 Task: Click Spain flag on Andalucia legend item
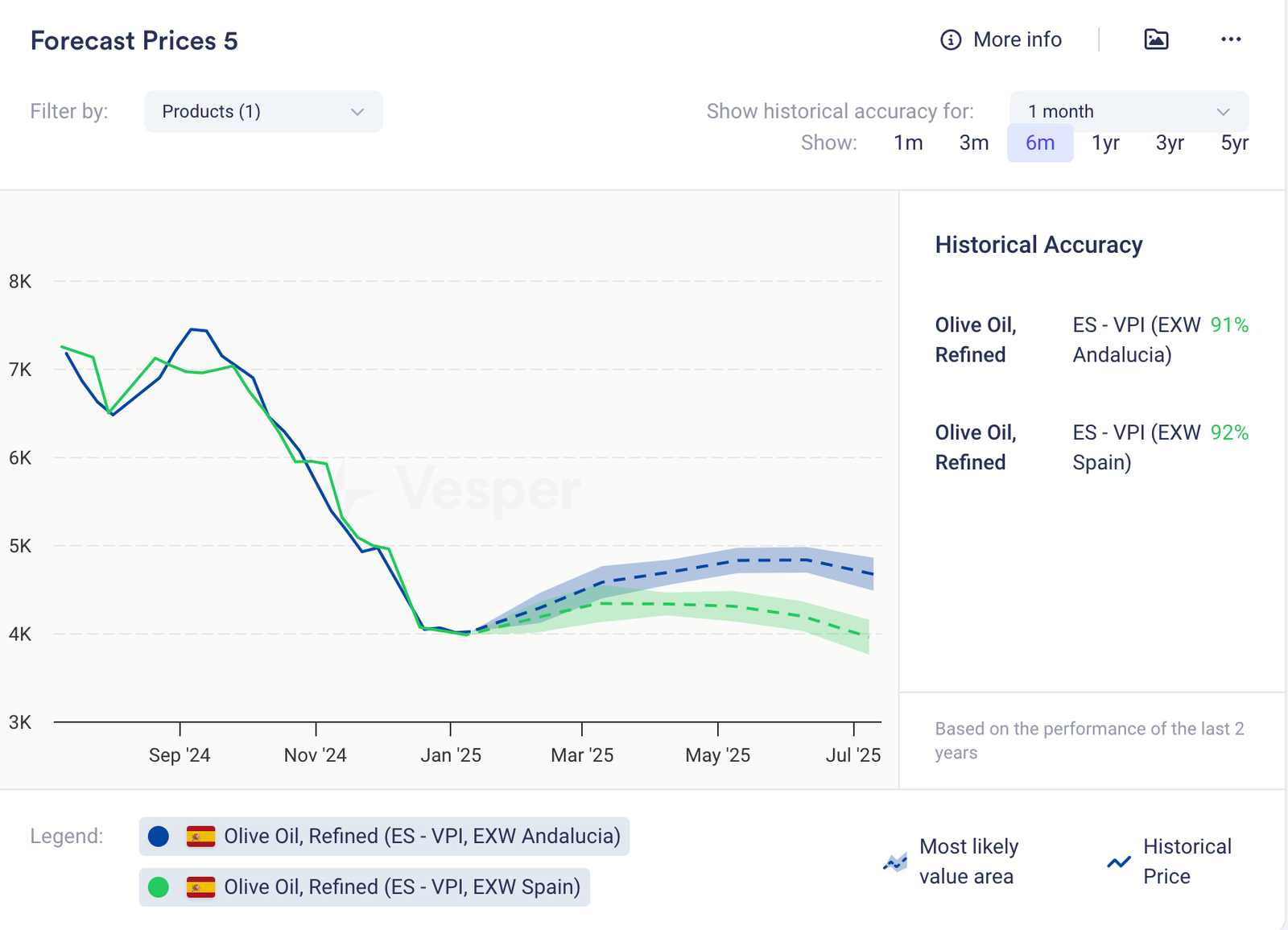point(200,837)
